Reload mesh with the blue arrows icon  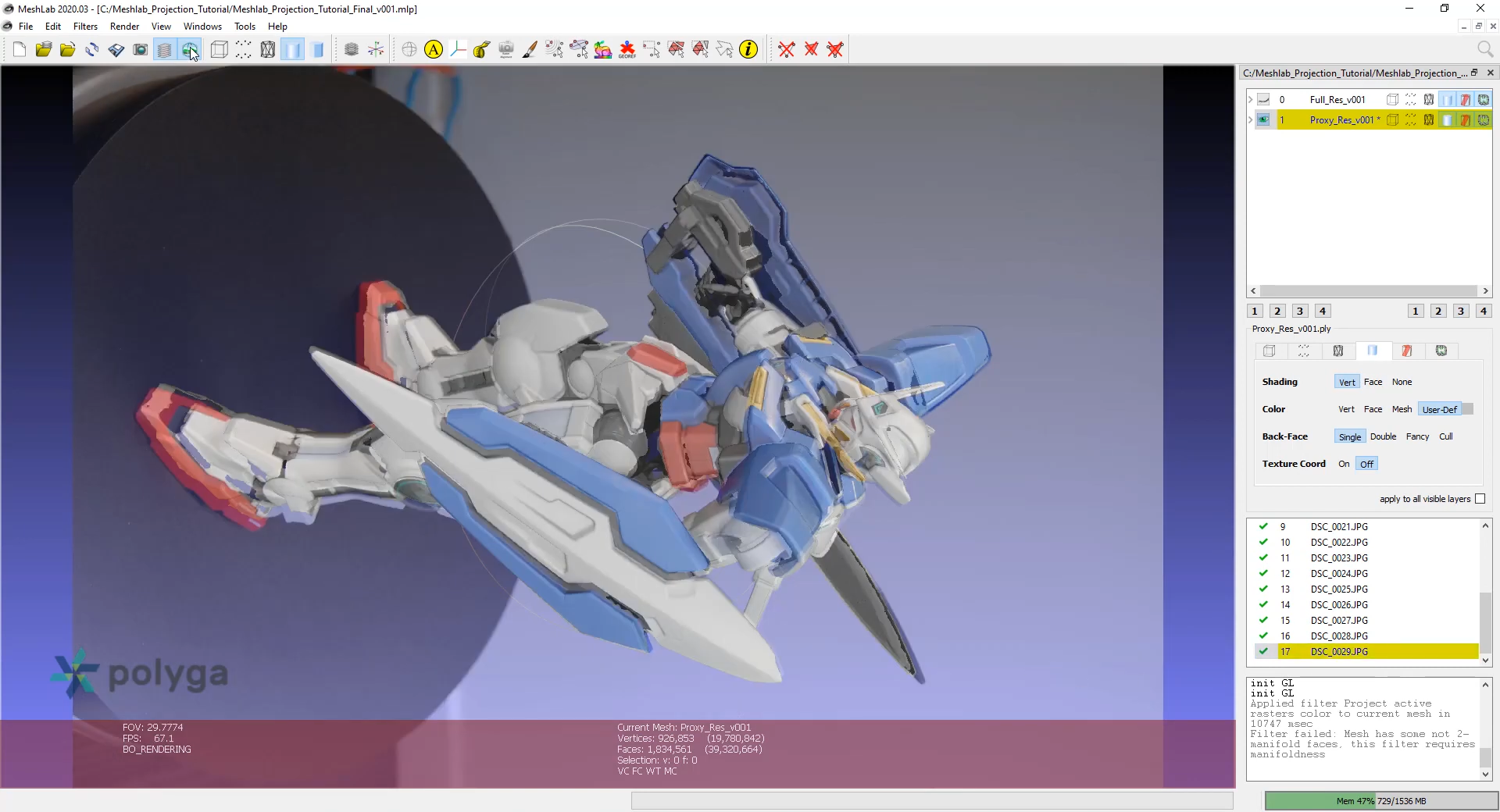click(92, 50)
